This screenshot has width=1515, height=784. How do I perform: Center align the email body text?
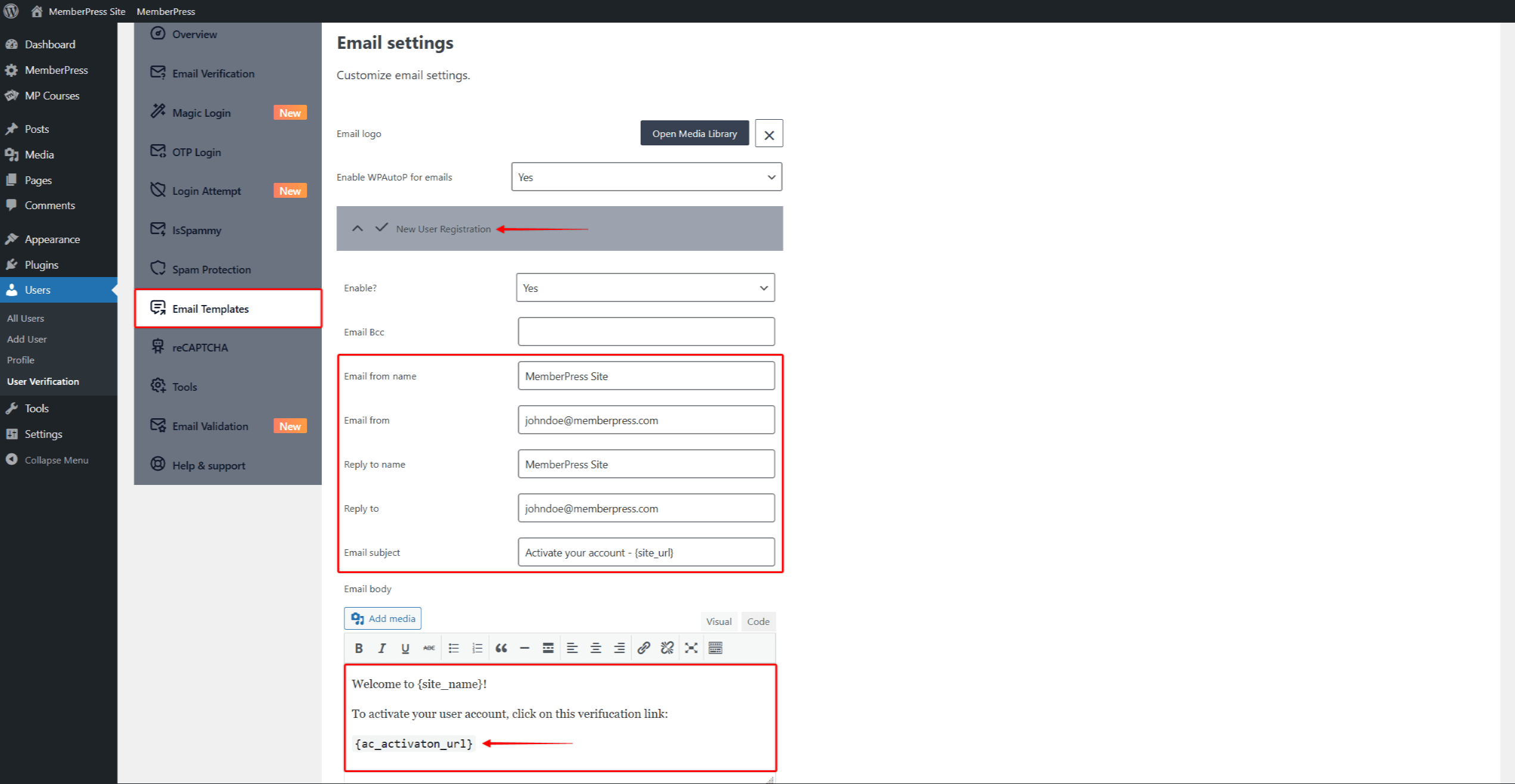point(595,648)
